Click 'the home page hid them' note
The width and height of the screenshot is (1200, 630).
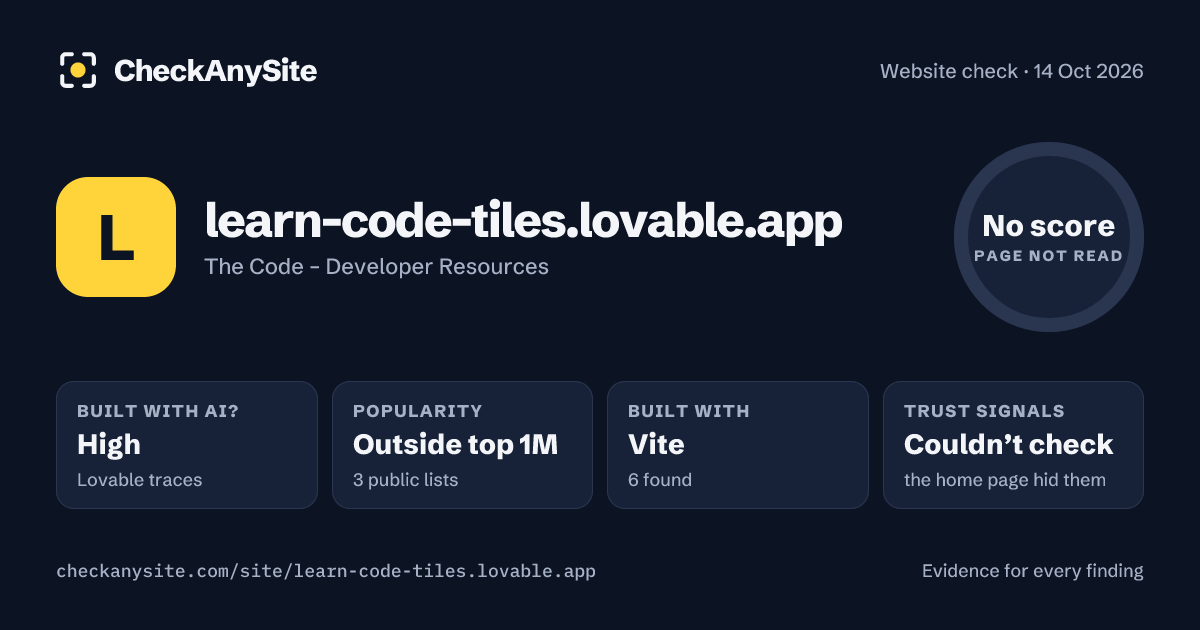coord(1005,480)
